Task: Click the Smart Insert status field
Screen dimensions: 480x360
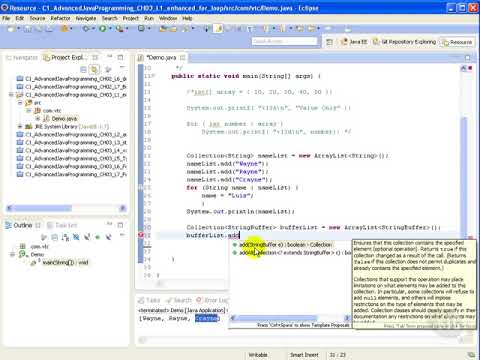Action: tap(304, 355)
